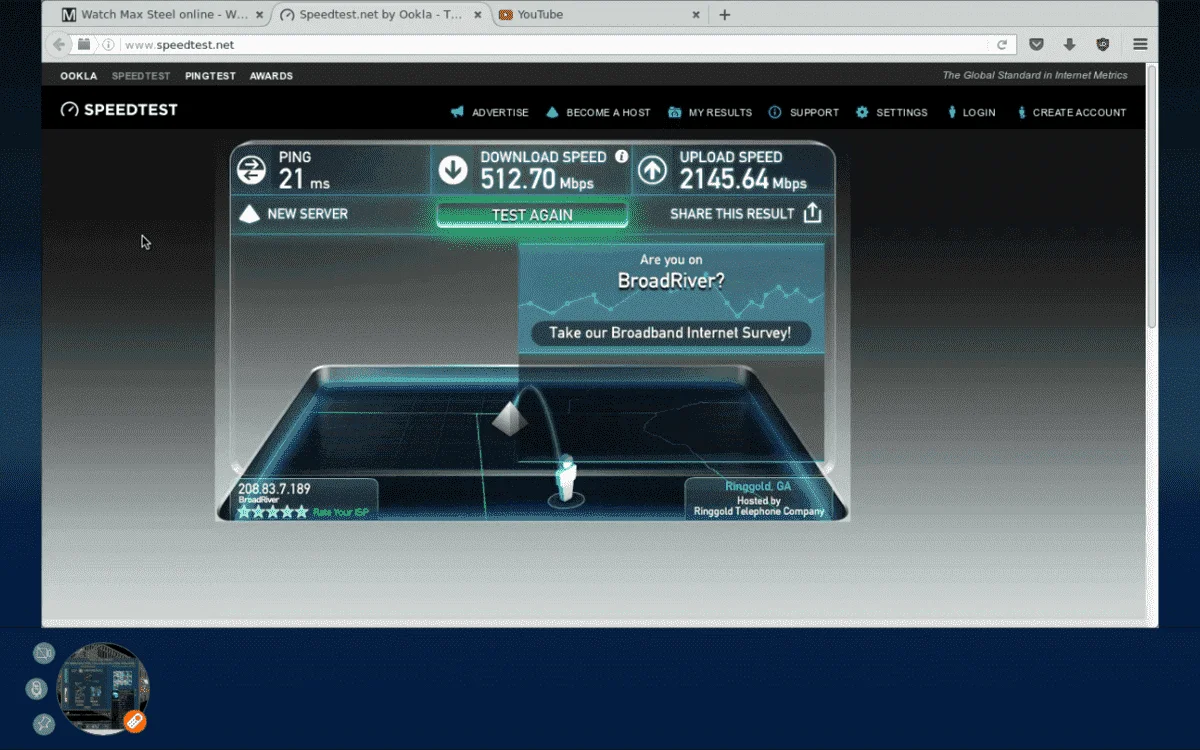1200x750 pixels.
Task: Click the download speed info icon
Action: [x=621, y=156]
